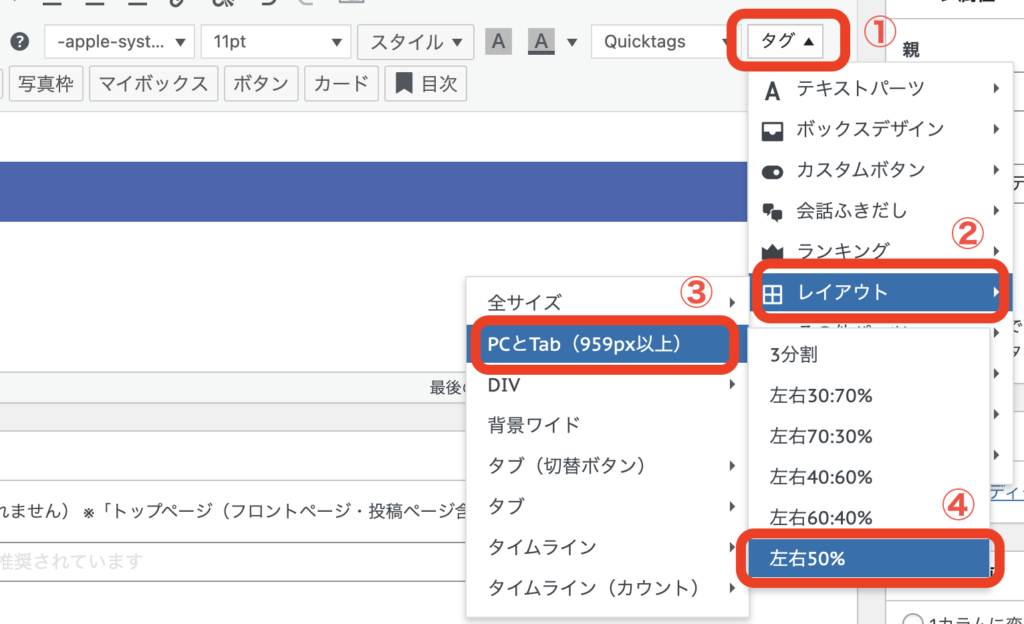Open the font family dropdown
Viewport: 1024px width, 624px height.
point(125,42)
